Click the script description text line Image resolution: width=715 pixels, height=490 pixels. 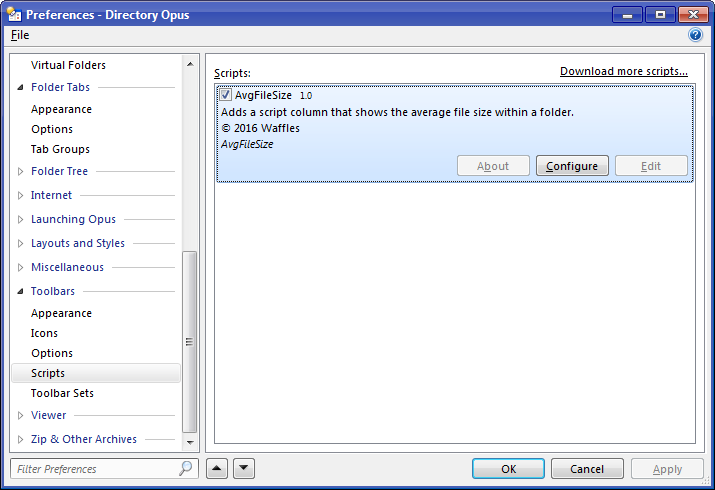coord(397,112)
